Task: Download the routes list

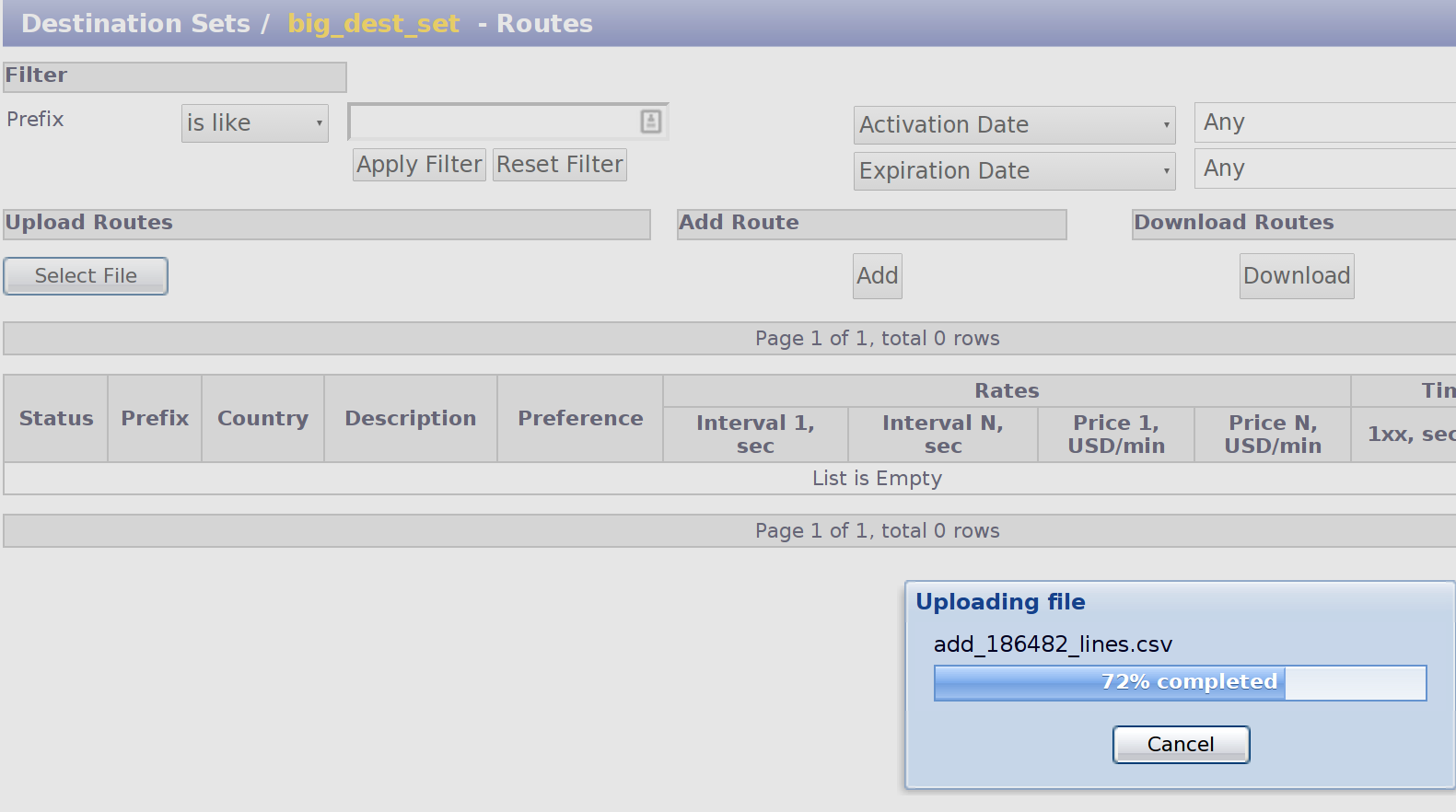Action: coord(1296,276)
